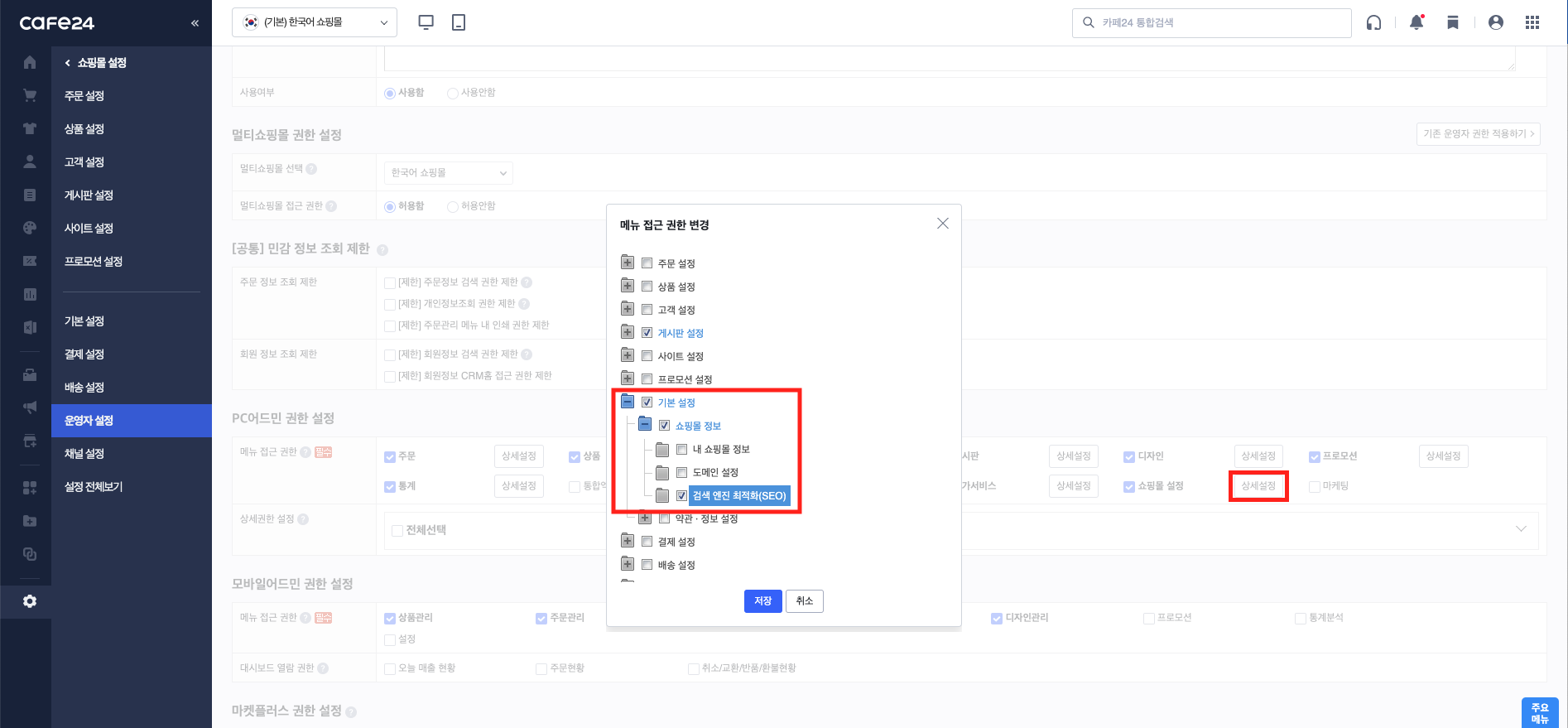Click the gear settings icon in sidebar
The image size is (1568, 728).
coord(30,601)
